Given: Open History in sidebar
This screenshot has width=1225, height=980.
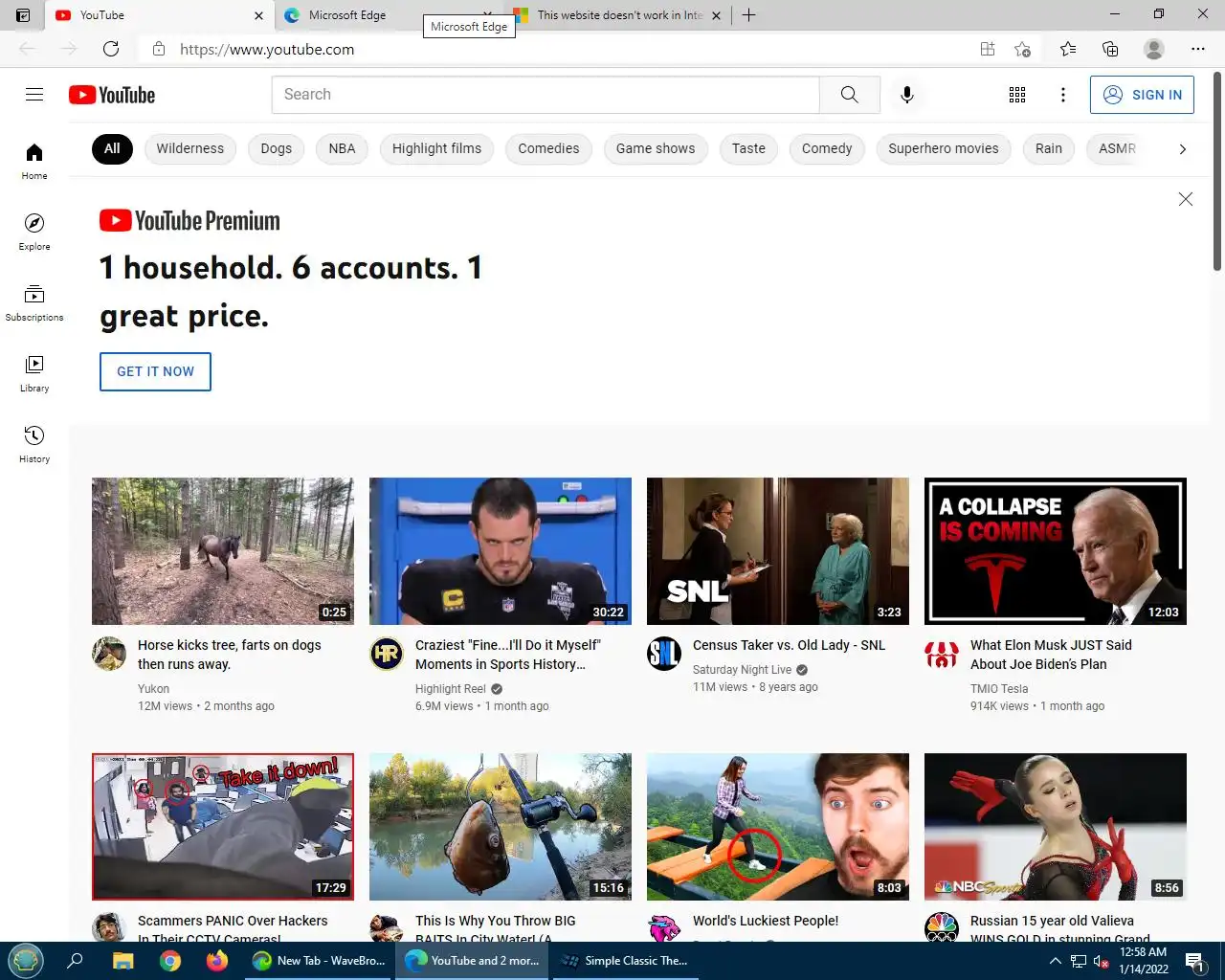Looking at the screenshot, I should click(34, 444).
